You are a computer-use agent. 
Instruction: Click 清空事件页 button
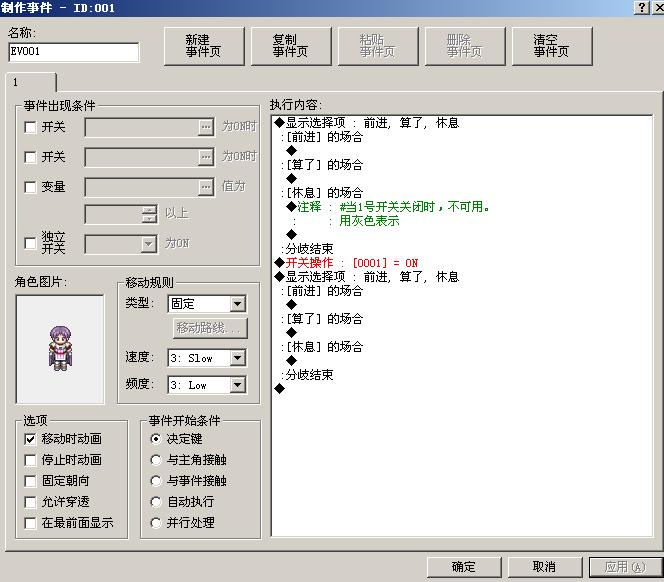click(552, 46)
